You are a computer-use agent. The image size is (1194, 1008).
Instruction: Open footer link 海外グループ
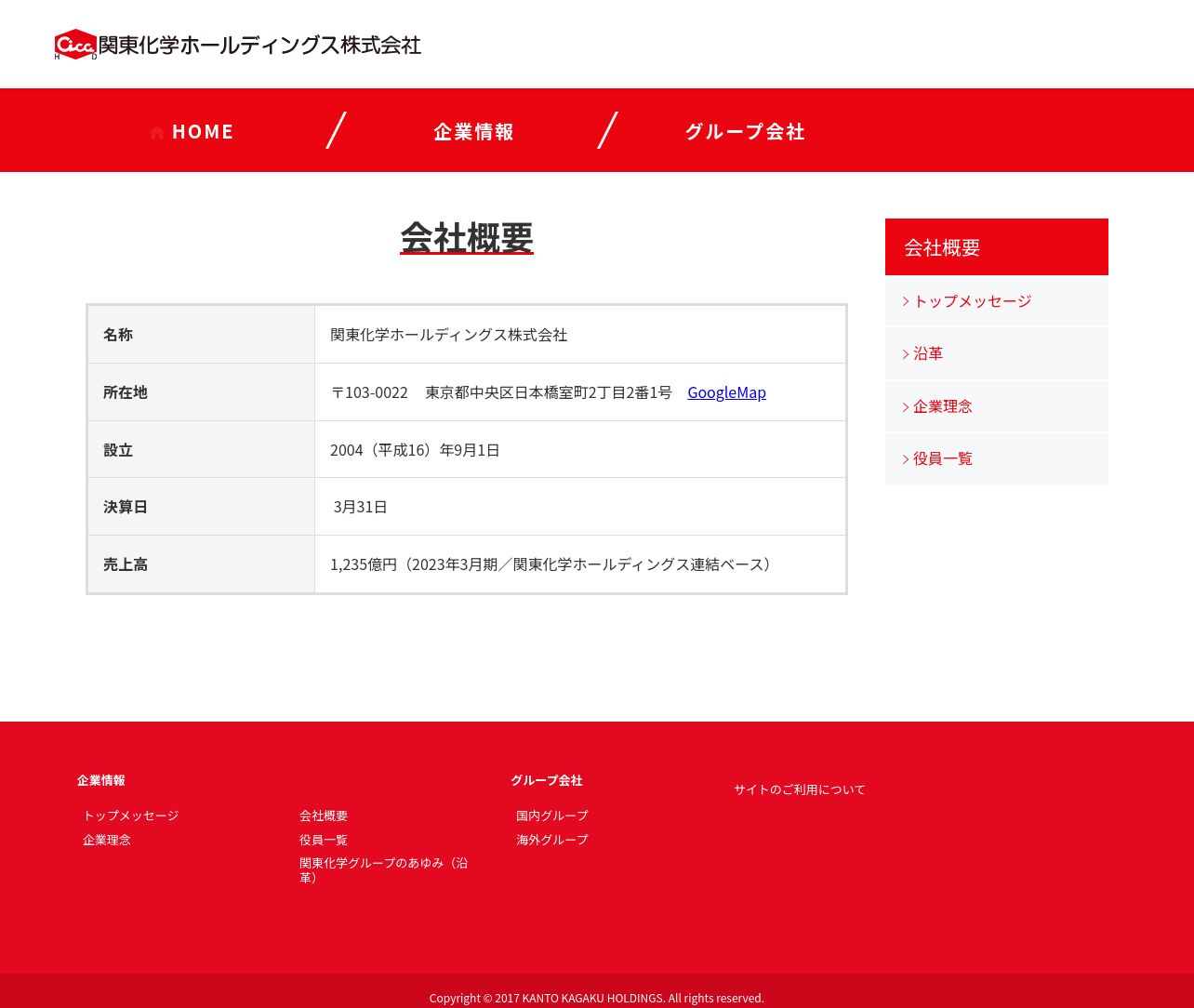552,840
